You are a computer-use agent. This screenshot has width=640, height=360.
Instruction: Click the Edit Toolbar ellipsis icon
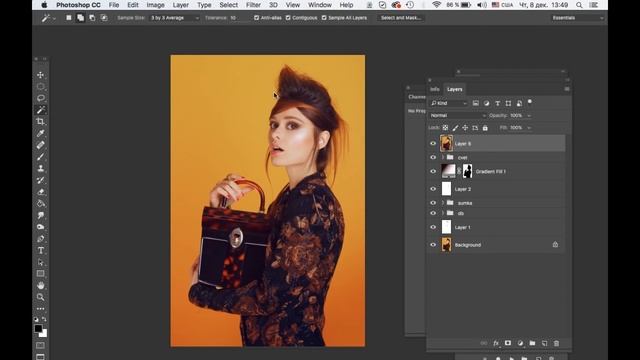tap(40, 309)
